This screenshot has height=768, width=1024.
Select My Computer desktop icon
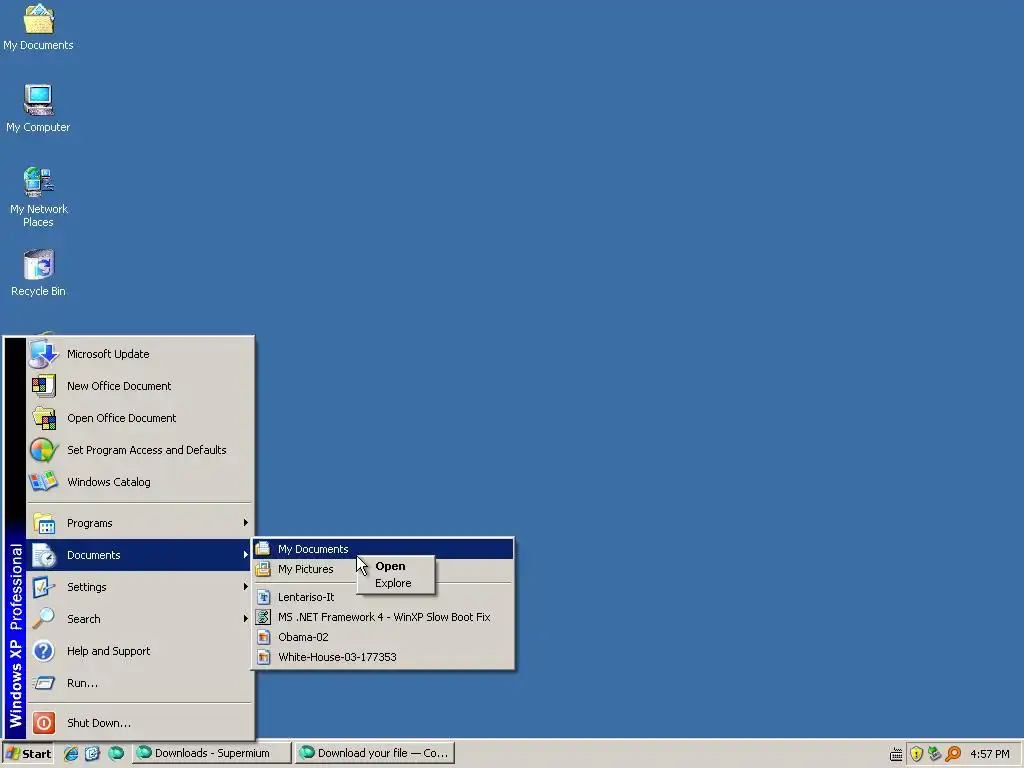pos(38,109)
